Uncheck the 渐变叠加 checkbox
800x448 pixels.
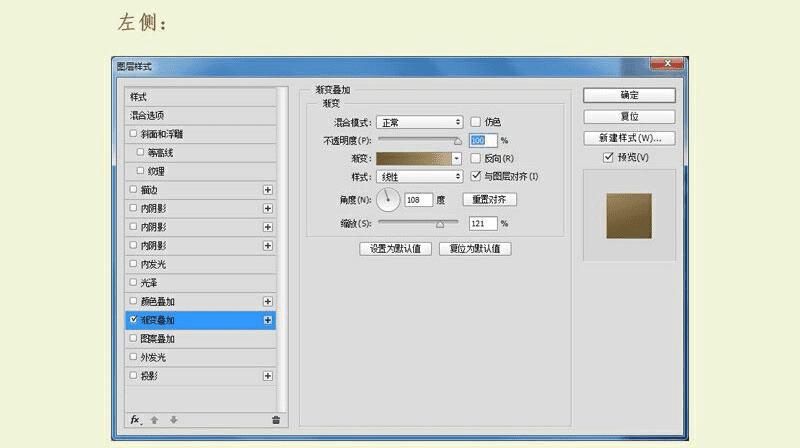point(133,319)
